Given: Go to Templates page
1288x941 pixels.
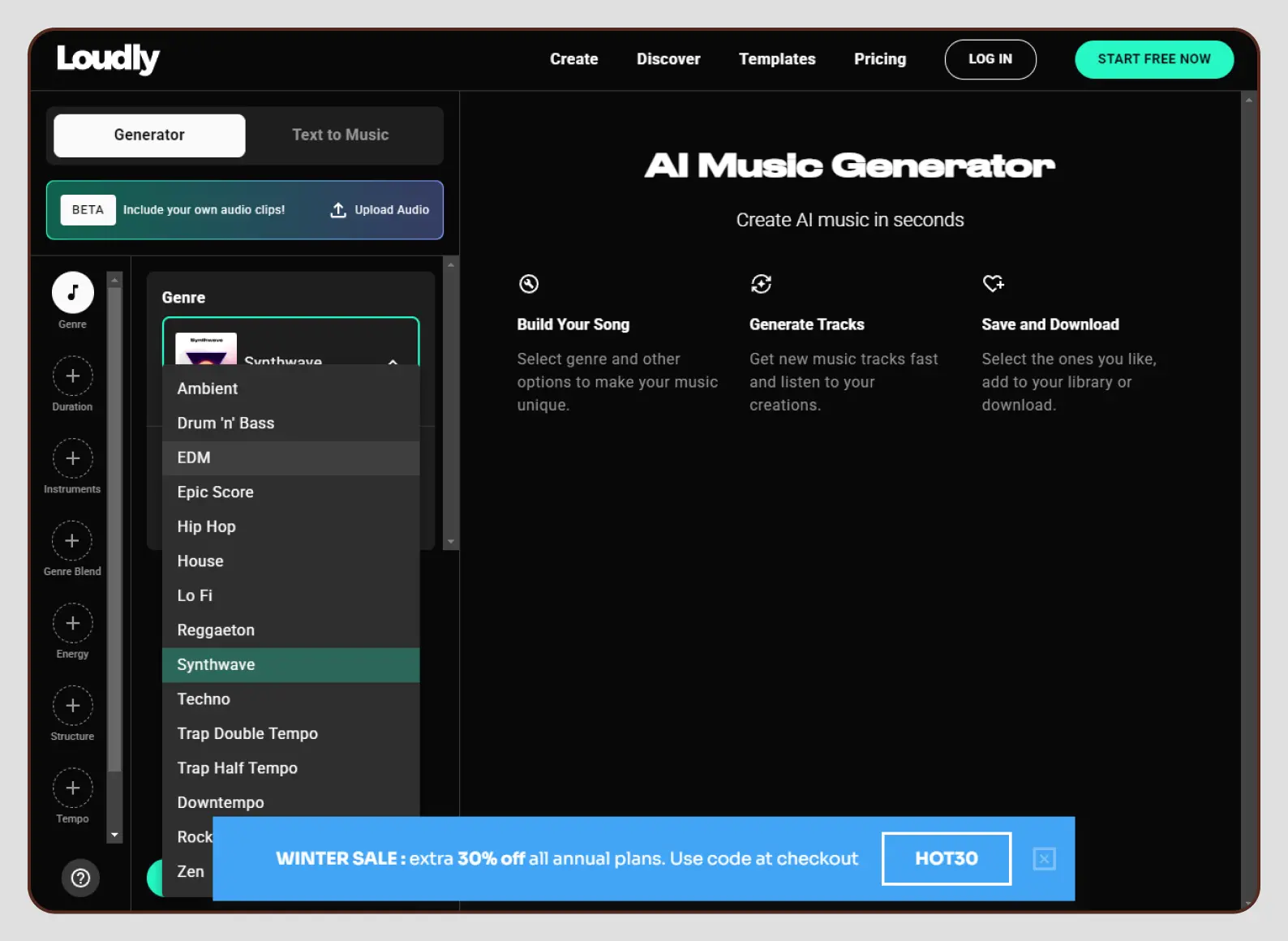Looking at the screenshot, I should point(777,59).
